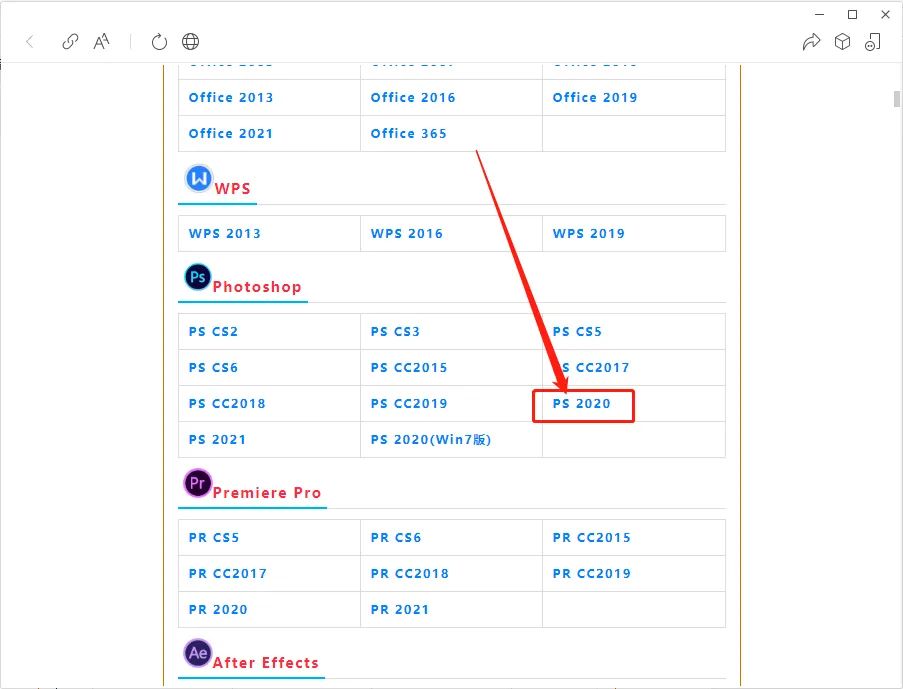Maximize the window

(852, 14)
